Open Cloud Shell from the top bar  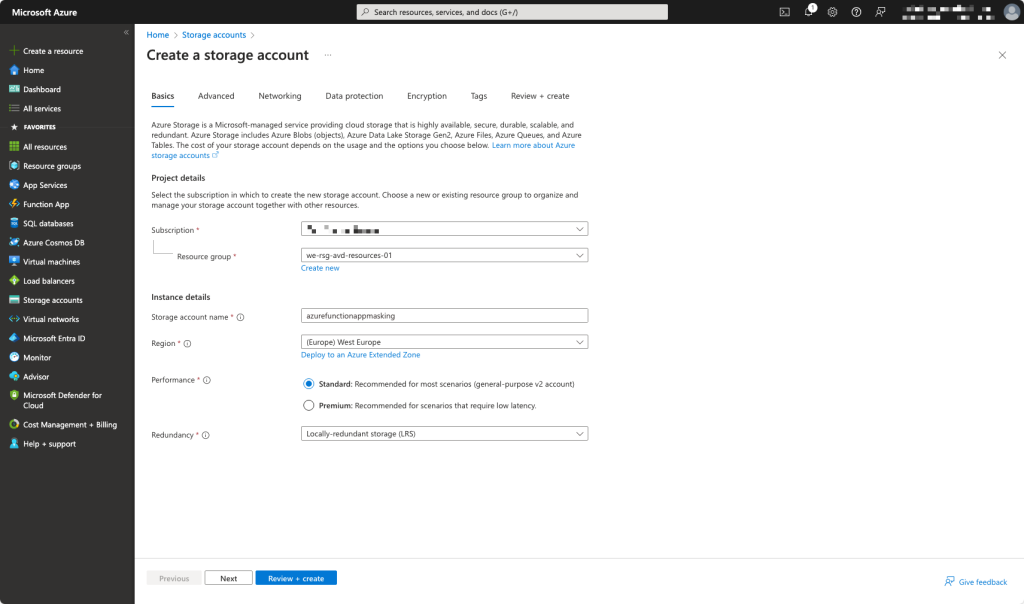pyautogui.click(x=784, y=12)
